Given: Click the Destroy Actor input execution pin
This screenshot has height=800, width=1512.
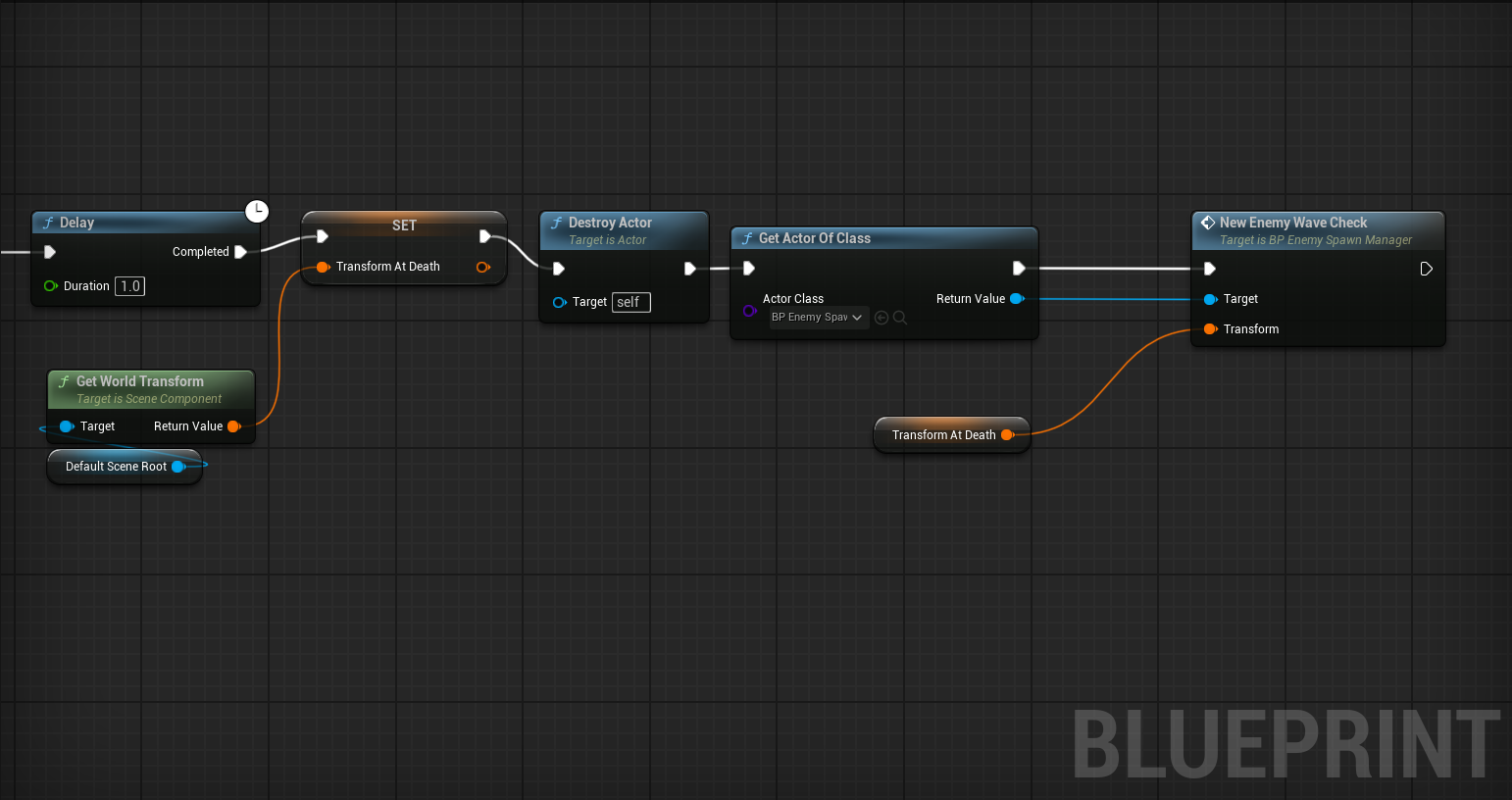Looking at the screenshot, I should click(x=558, y=269).
